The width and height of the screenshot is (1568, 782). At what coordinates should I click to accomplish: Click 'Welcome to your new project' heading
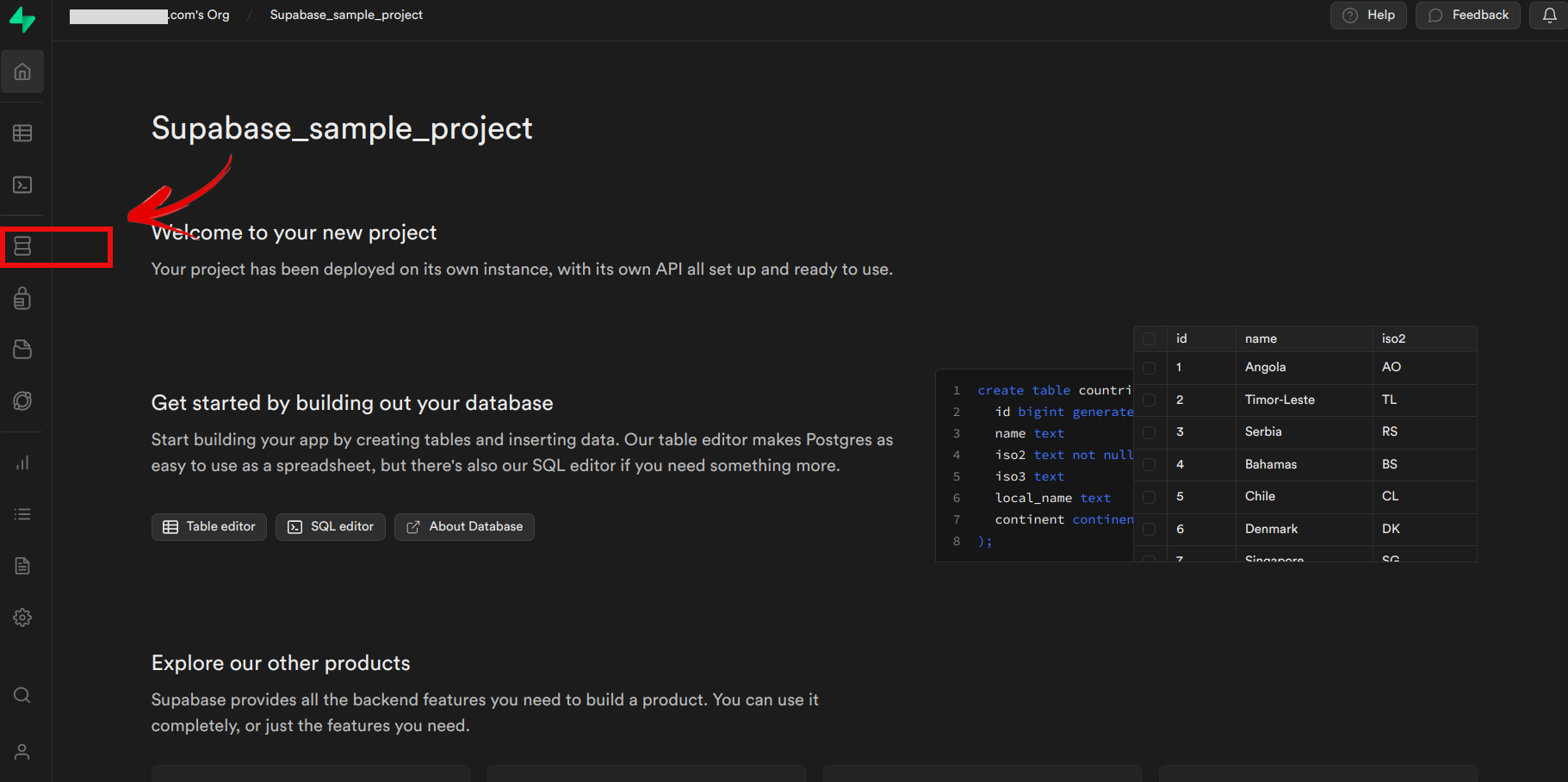click(x=294, y=233)
